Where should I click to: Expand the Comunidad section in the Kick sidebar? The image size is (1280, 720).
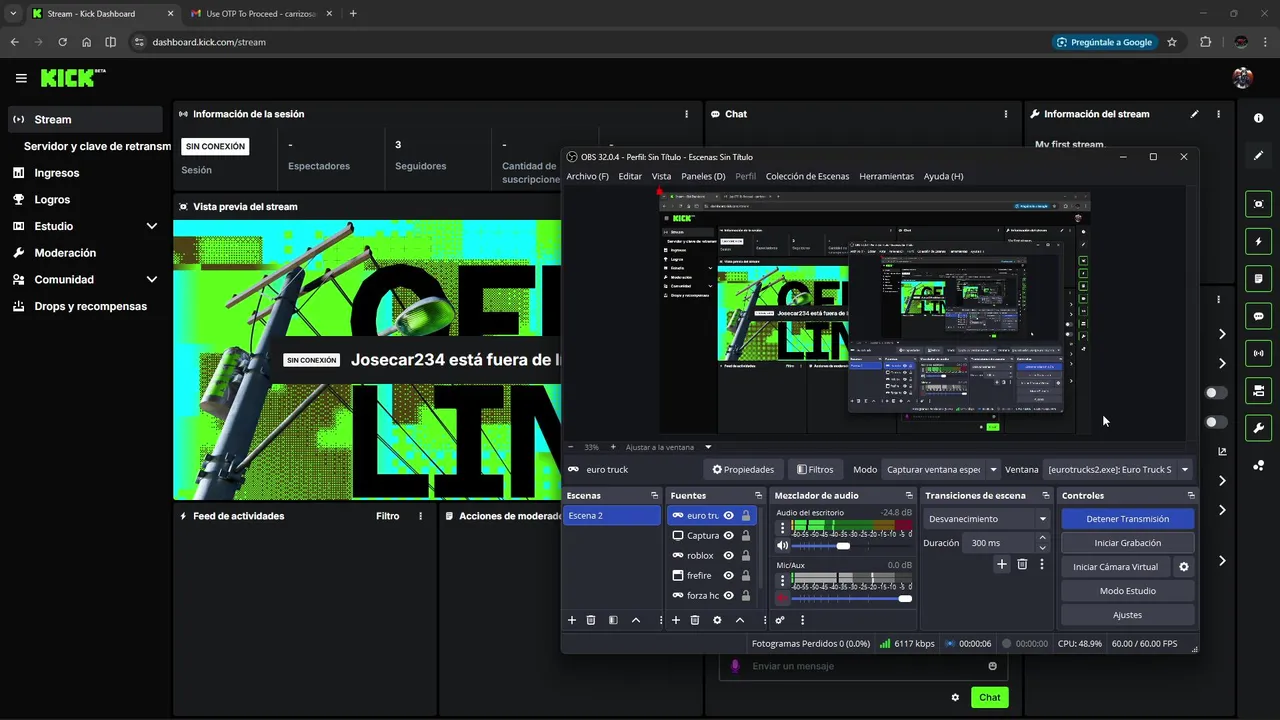click(x=151, y=280)
